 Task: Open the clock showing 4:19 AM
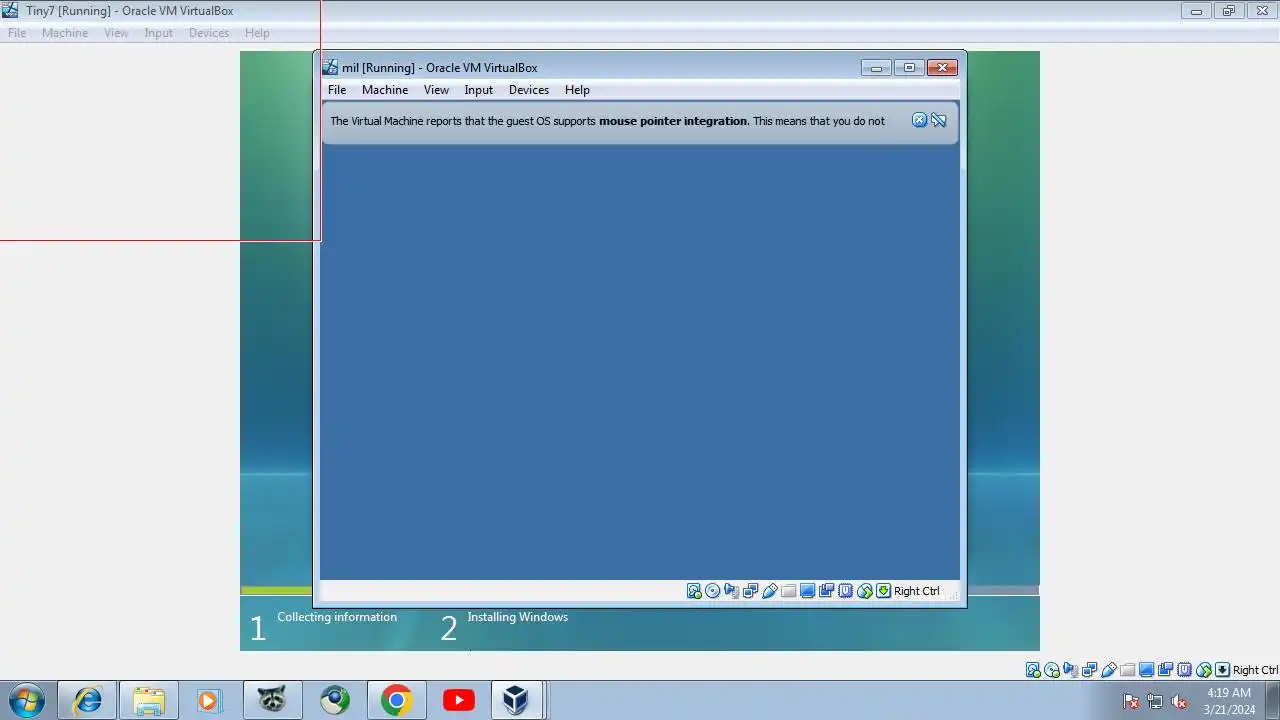tap(1229, 701)
